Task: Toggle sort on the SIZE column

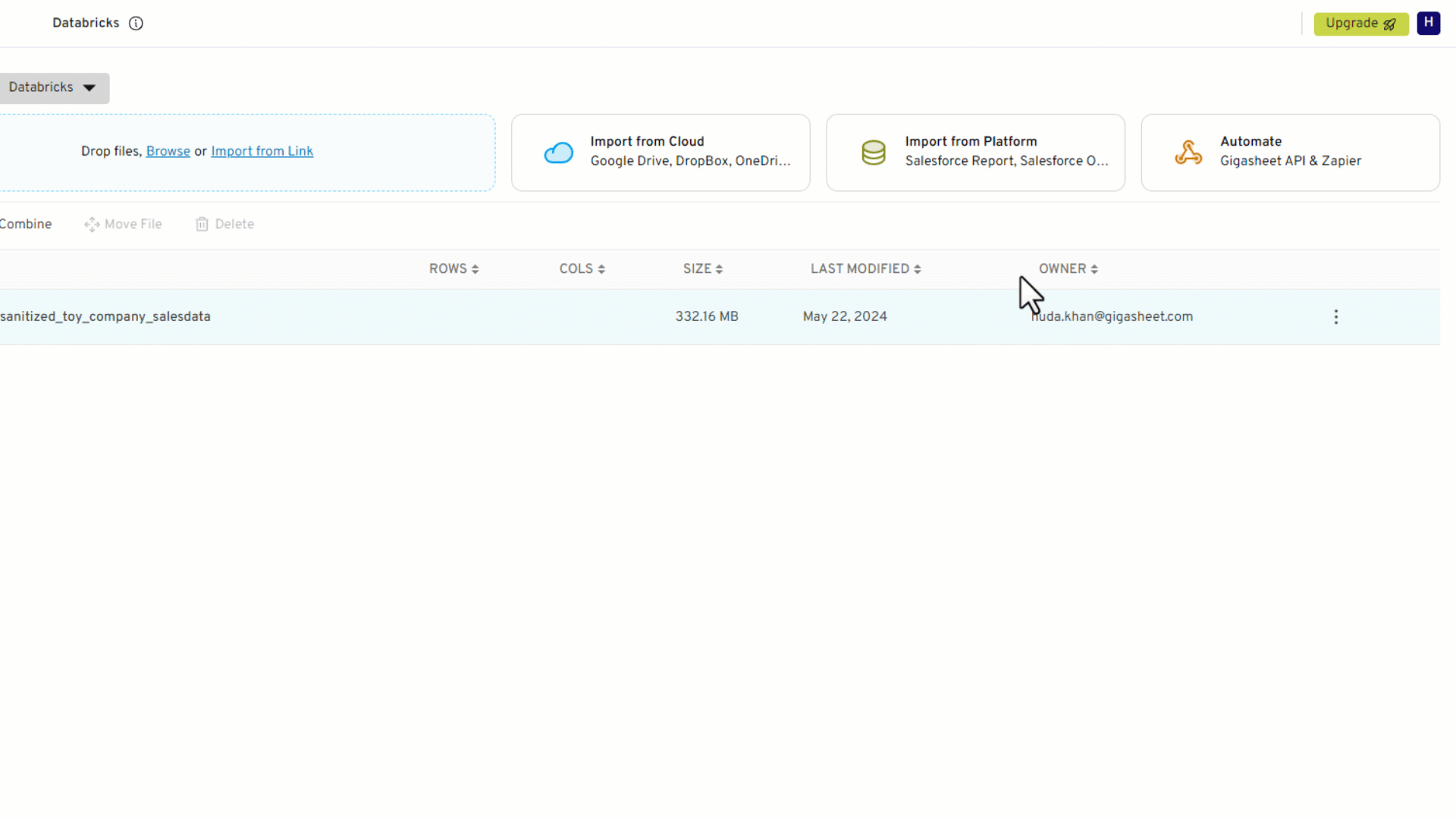Action: [x=701, y=268]
